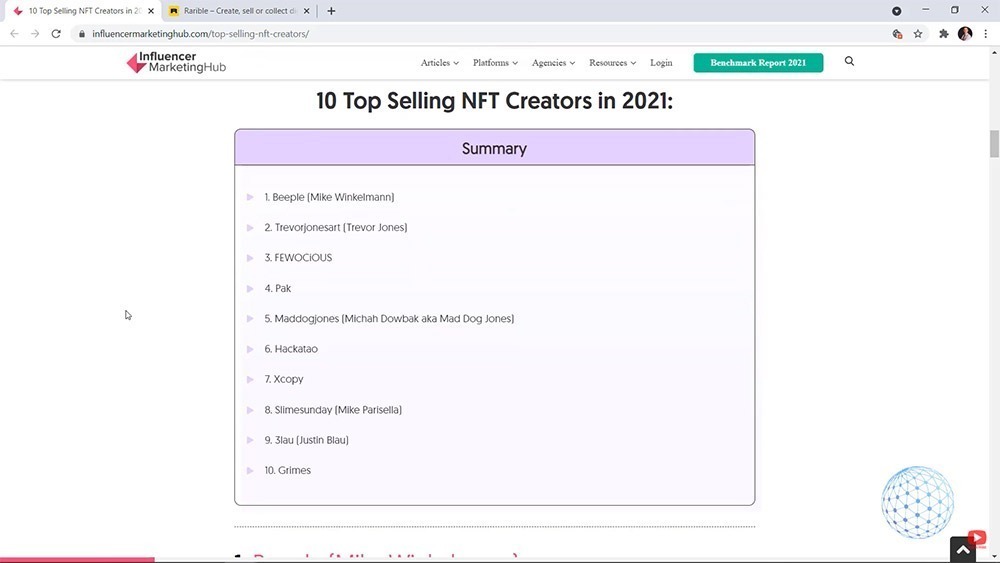Expand the Platforms menu
1000x563 pixels.
pos(495,62)
